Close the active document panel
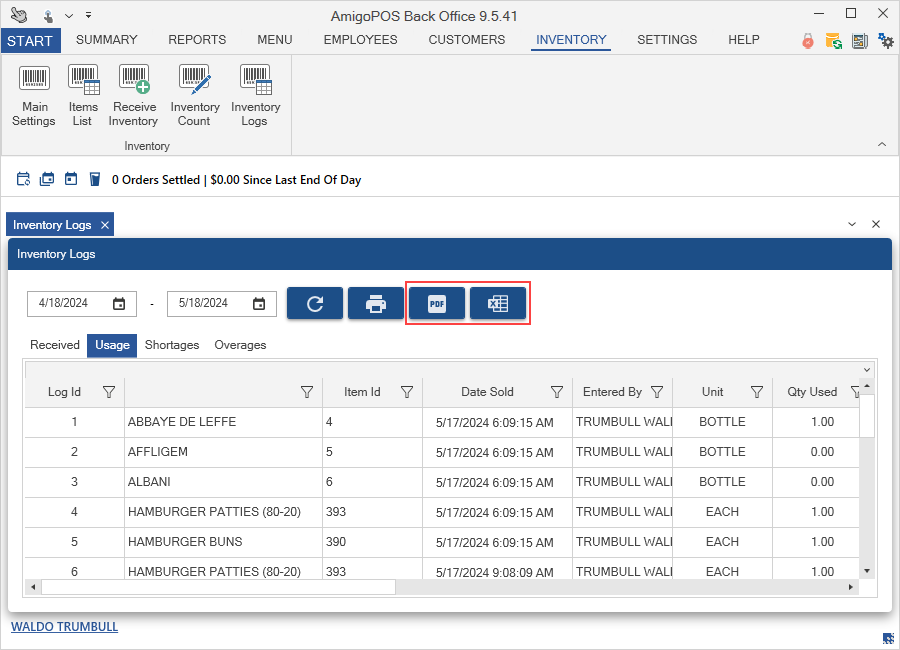Image resolution: width=900 pixels, height=650 pixels. click(876, 225)
